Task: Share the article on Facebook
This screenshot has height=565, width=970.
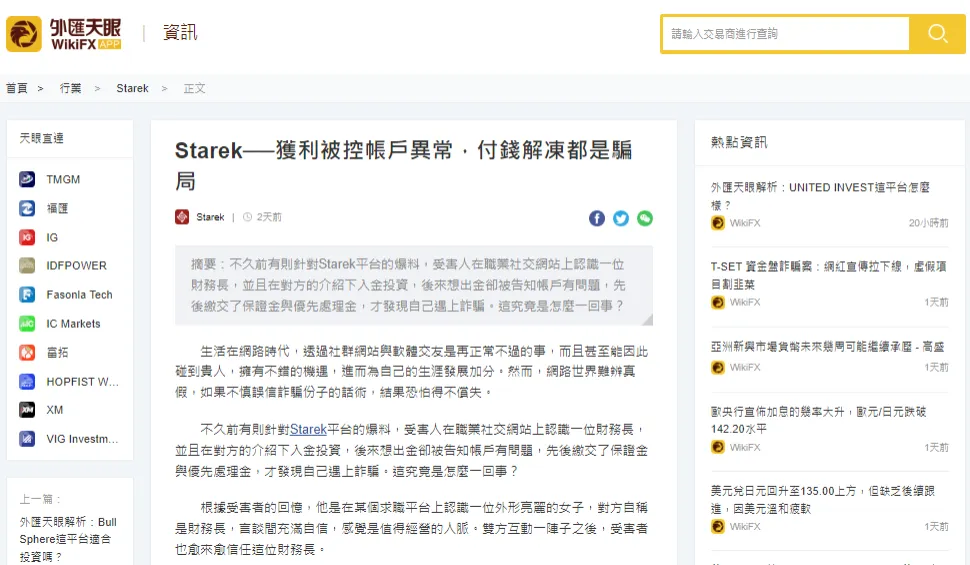Action: click(x=597, y=218)
